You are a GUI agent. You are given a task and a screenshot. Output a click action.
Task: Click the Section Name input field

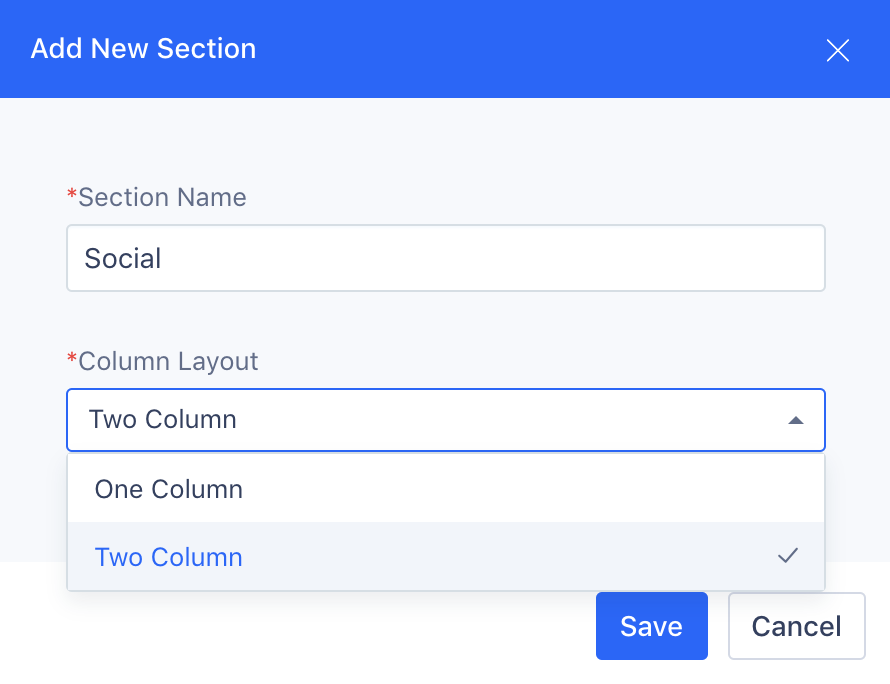(446, 258)
